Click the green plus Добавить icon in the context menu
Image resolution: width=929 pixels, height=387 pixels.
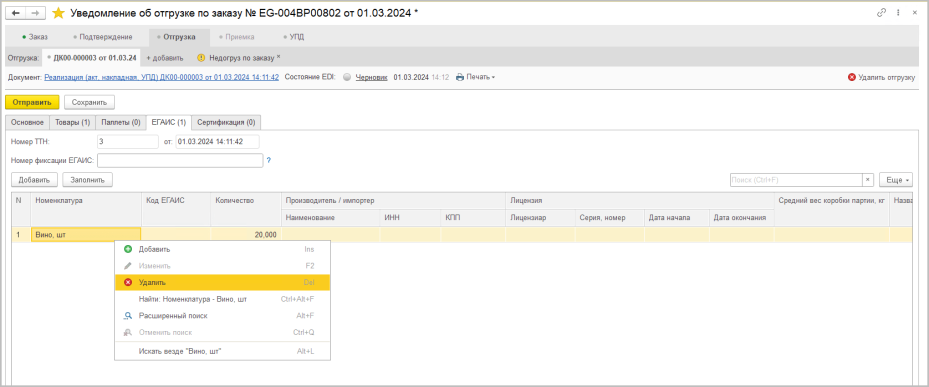click(x=127, y=250)
